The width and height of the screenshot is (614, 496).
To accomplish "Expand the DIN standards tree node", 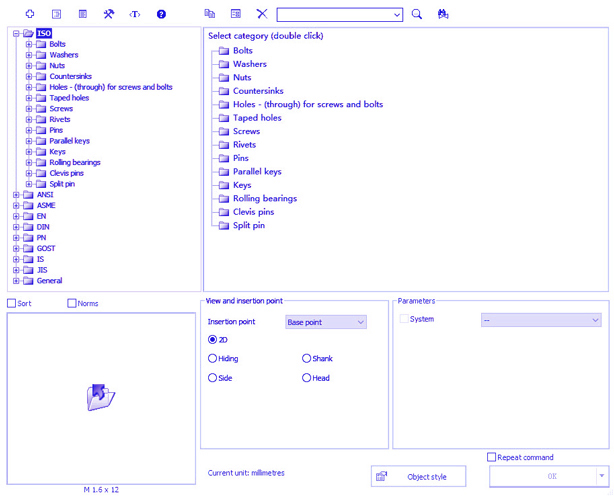I will point(17,227).
